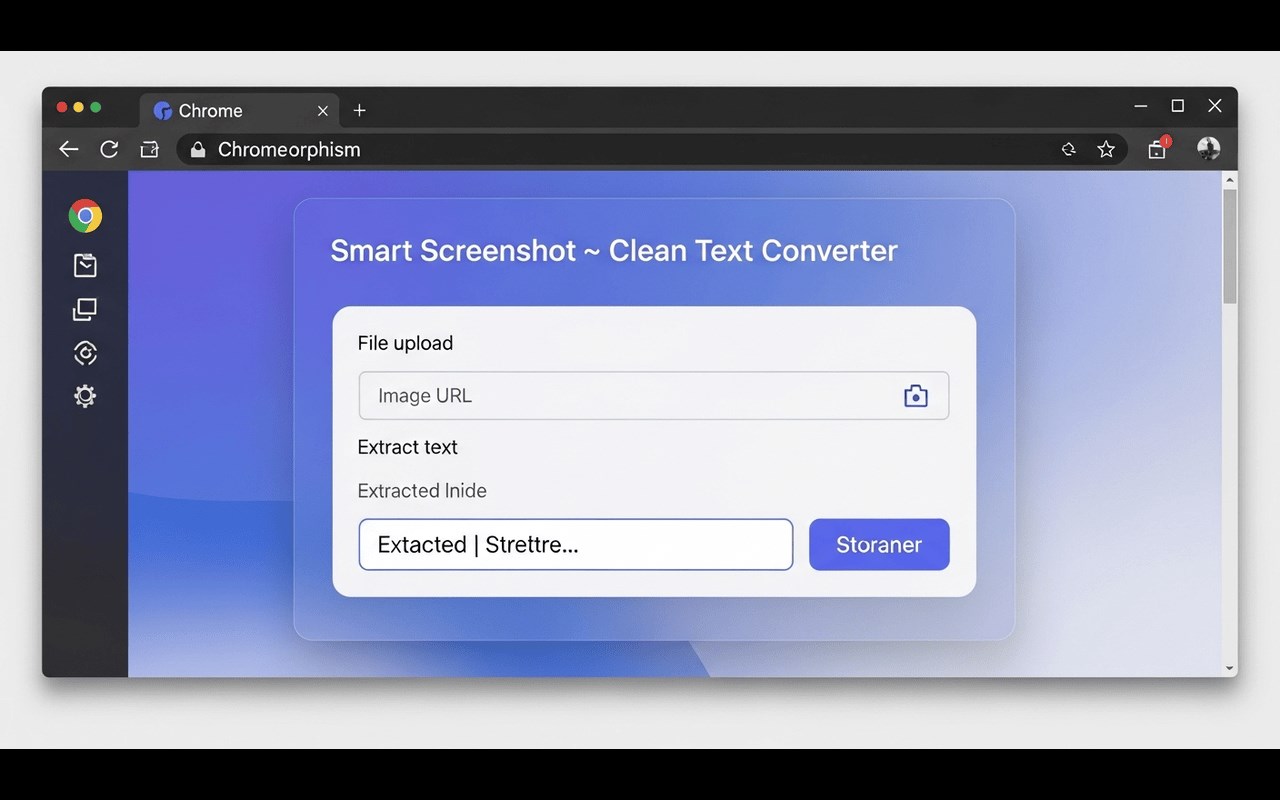Click the back navigation arrow

pyautogui.click(x=68, y=149)
